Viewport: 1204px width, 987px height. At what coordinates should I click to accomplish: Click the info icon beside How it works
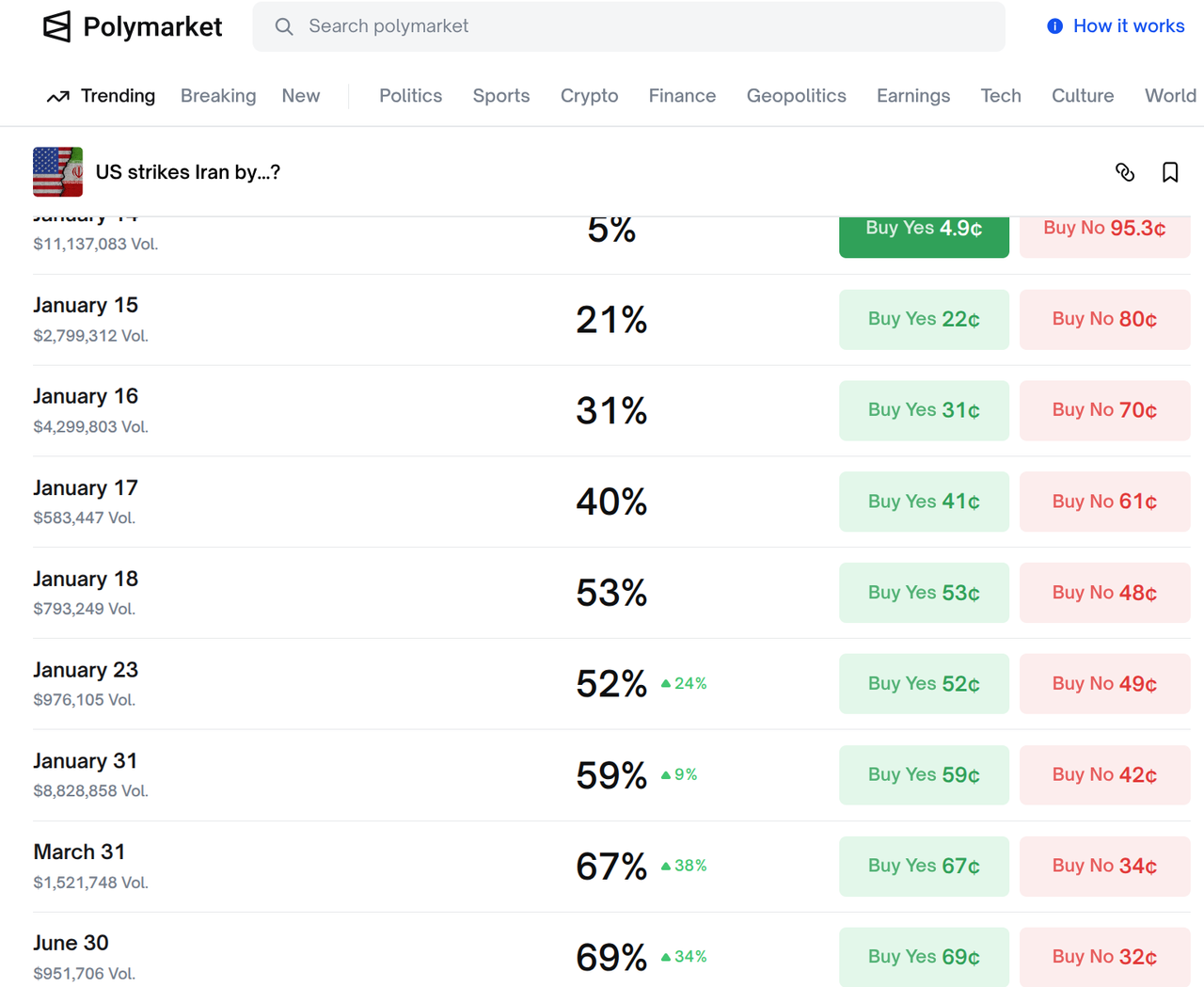click(x=1055, y=26)
